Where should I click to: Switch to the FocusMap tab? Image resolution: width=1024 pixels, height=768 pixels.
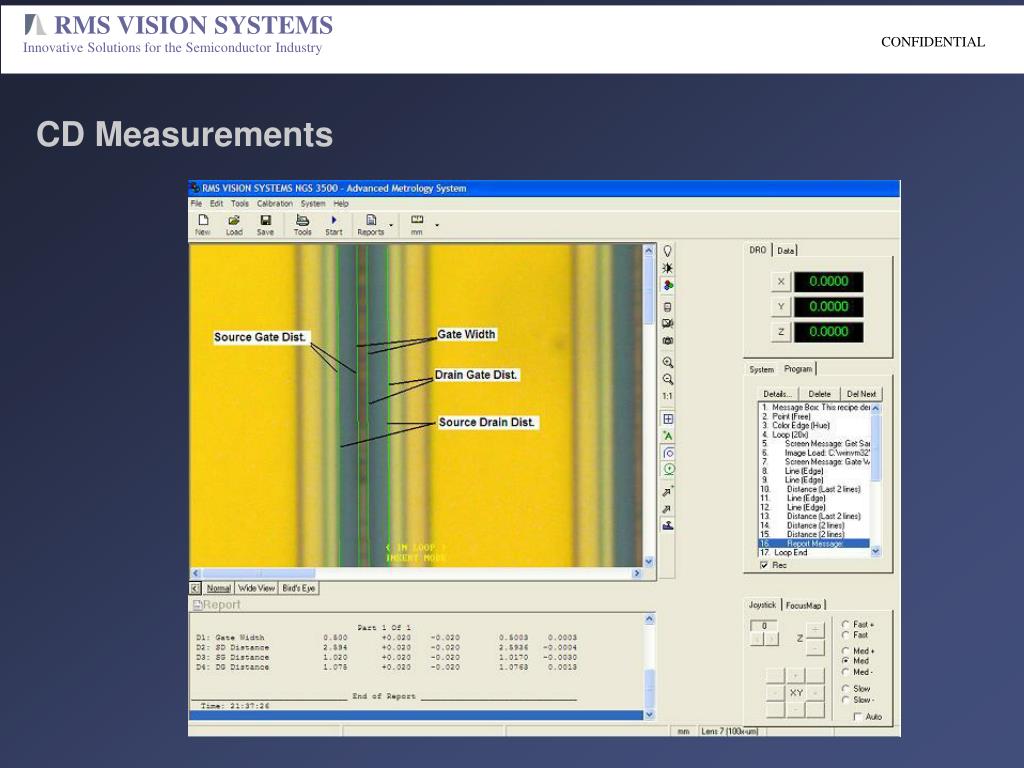(x=803, y=605)
